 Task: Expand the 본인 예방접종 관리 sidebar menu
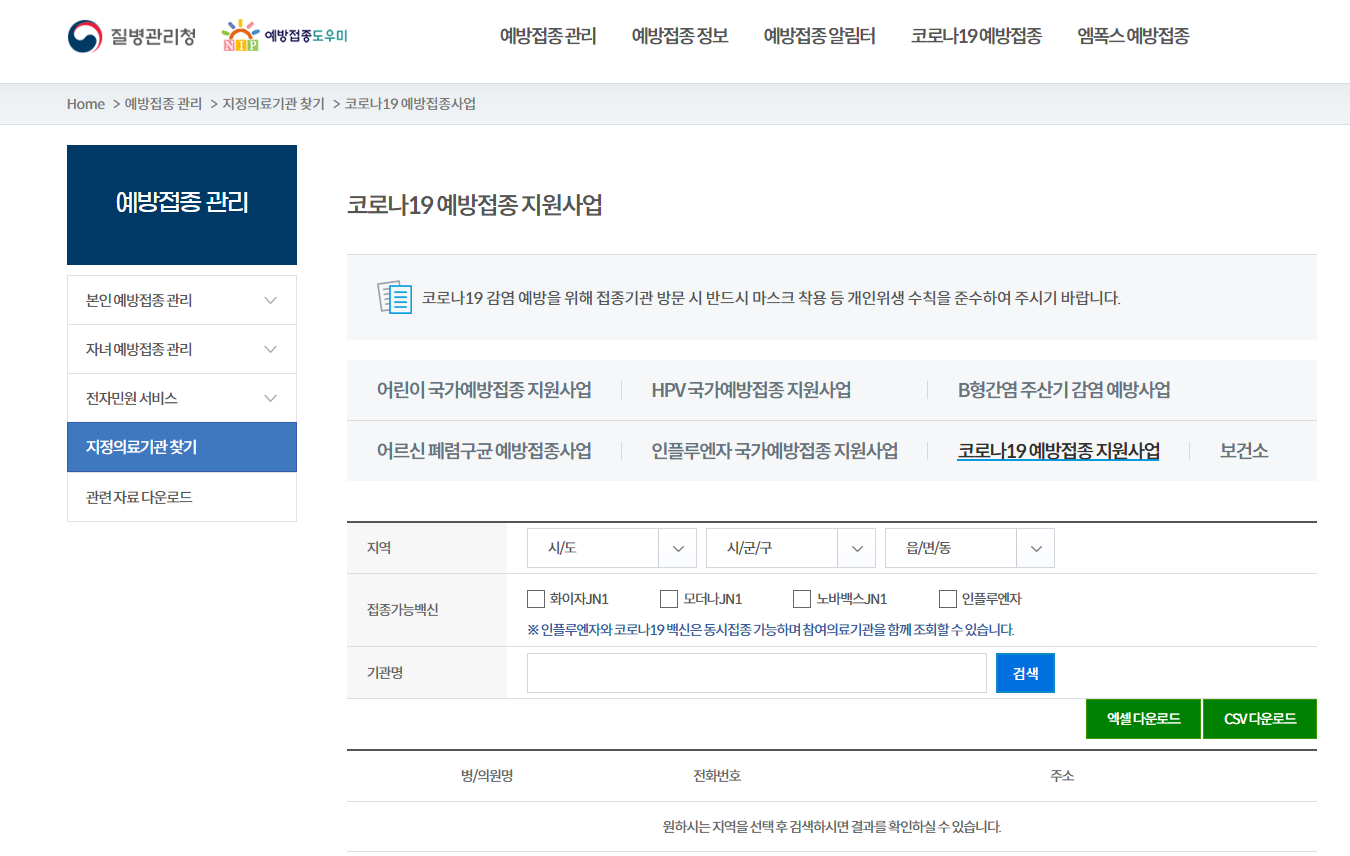181,299
